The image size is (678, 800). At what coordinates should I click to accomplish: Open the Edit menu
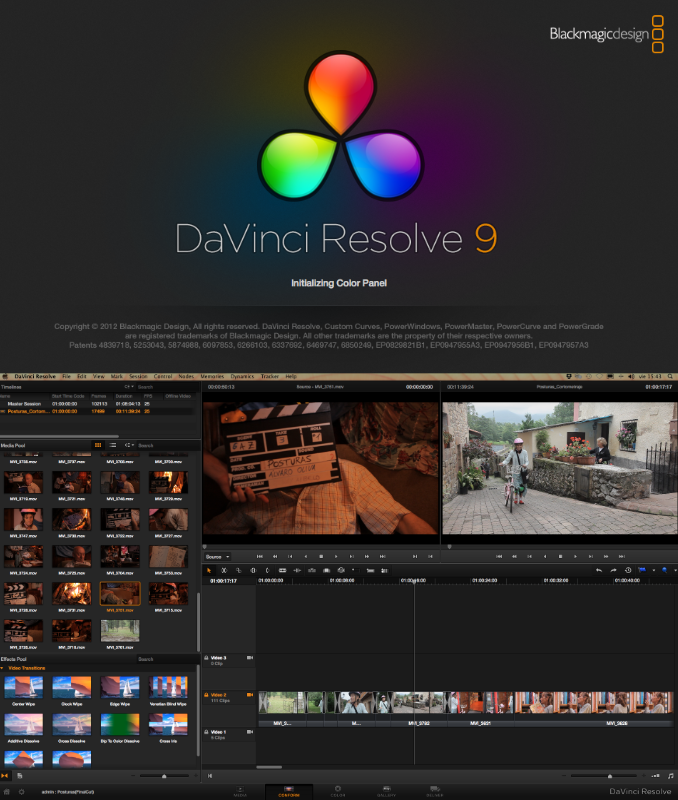tap(82, 377)
